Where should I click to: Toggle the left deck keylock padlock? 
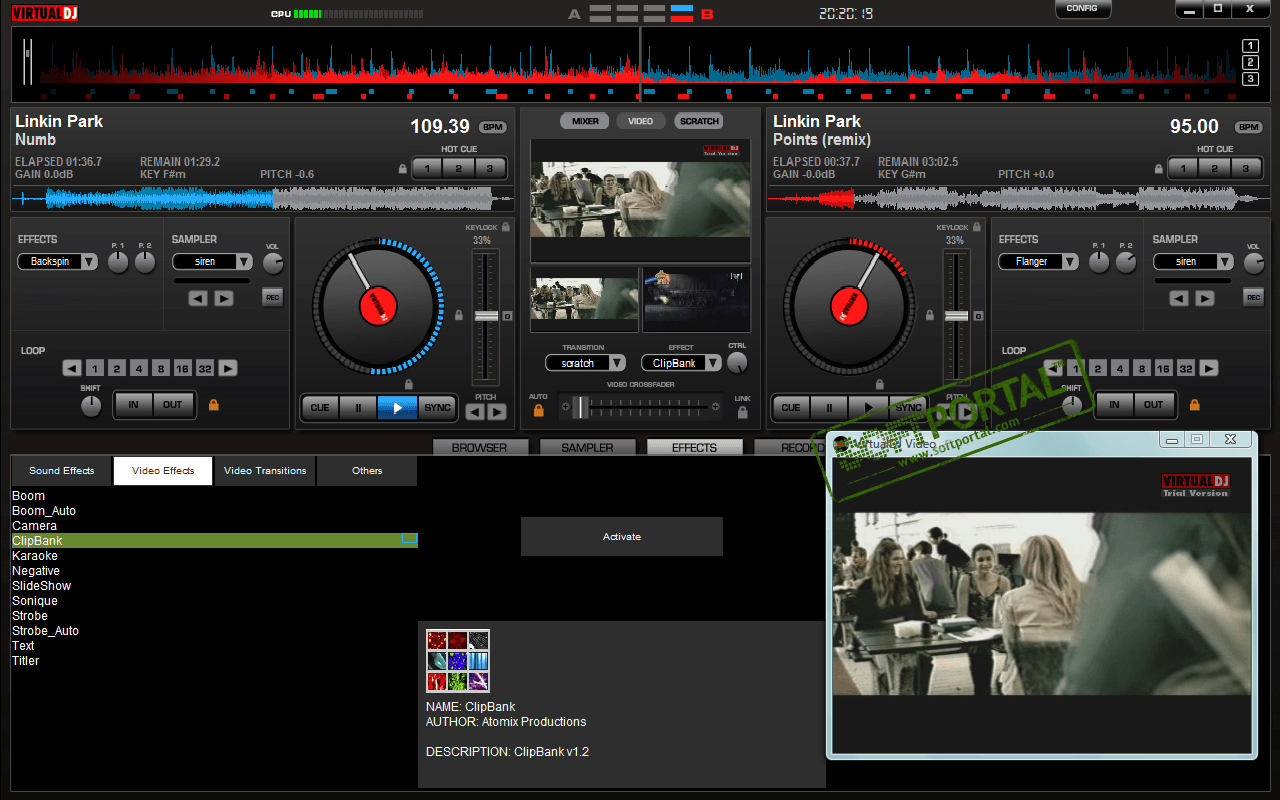505,228
